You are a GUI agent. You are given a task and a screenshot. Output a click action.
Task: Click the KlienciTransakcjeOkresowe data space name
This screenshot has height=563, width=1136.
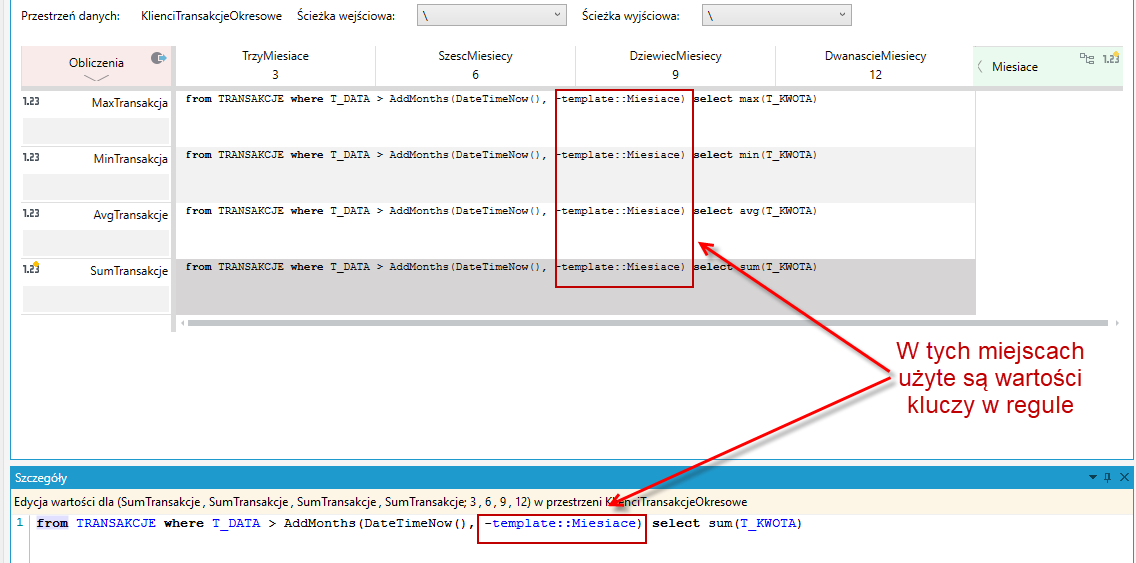click(212, 15)
